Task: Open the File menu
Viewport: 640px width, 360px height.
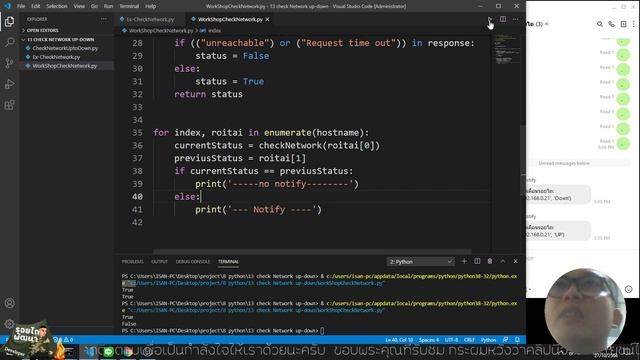Action: point(21,6)
